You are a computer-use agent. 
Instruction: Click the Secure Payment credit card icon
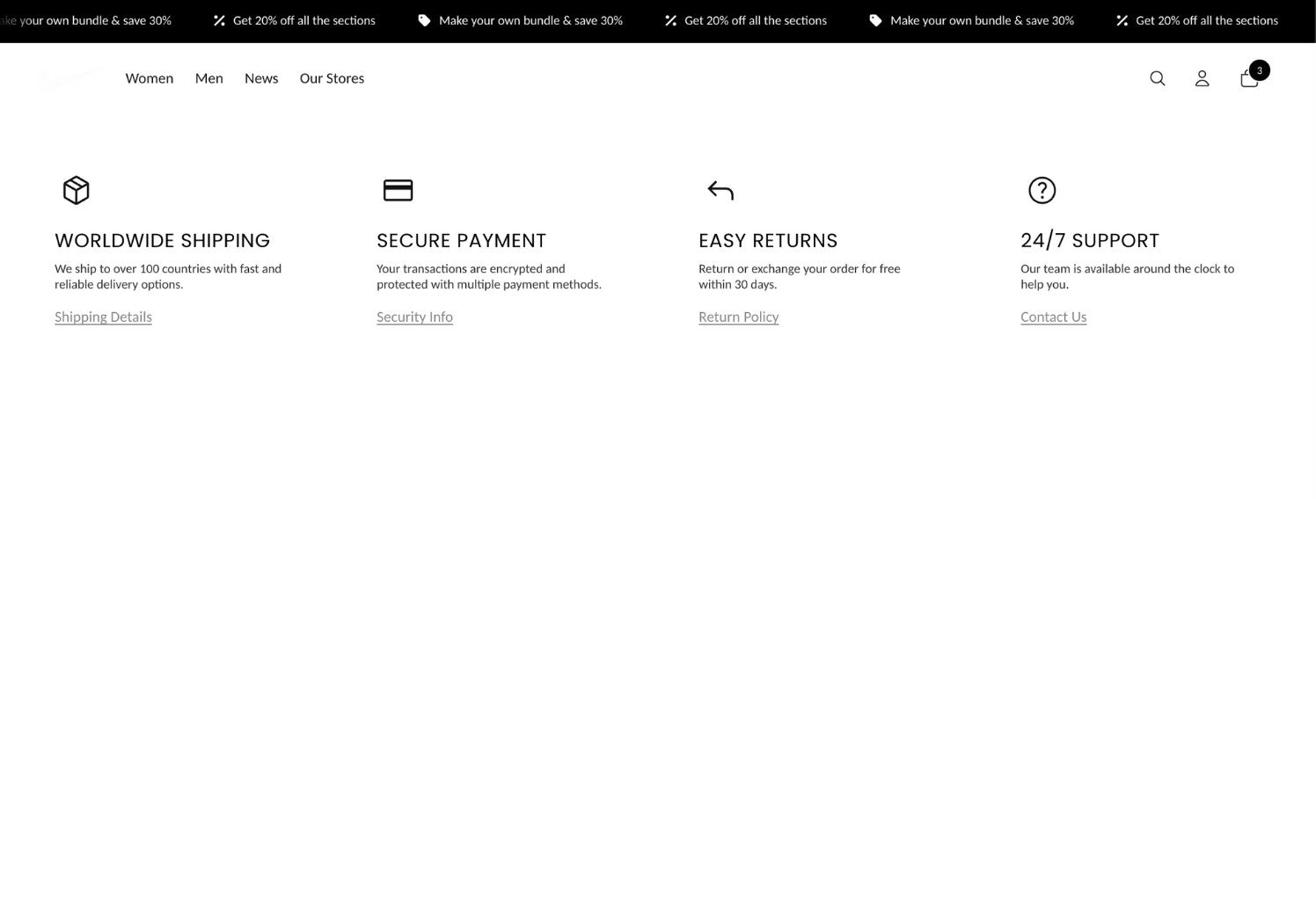click(x=398, y=190)
